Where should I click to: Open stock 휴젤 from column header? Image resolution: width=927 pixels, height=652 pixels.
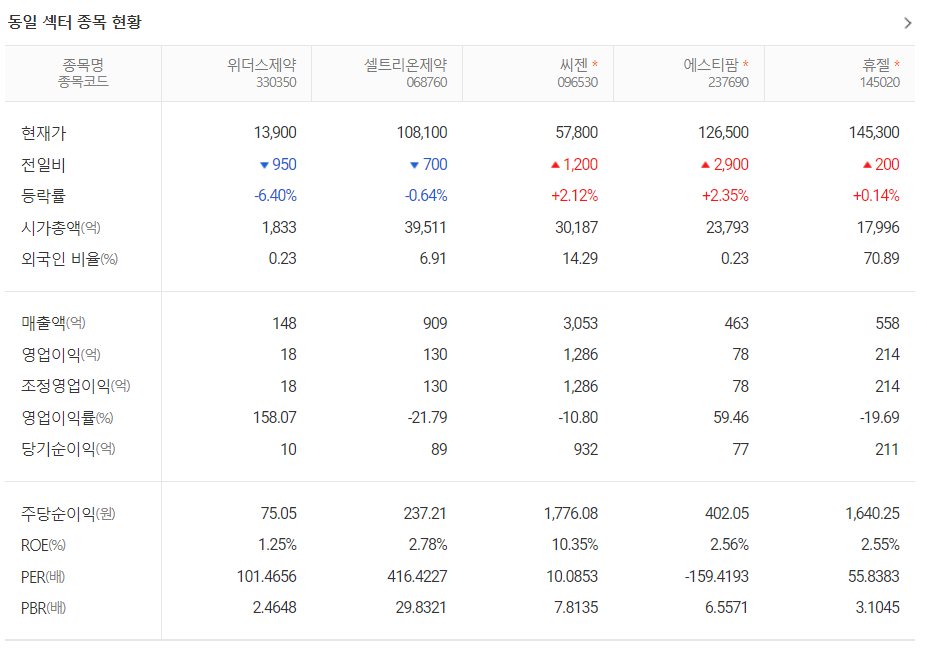[876, 64]
